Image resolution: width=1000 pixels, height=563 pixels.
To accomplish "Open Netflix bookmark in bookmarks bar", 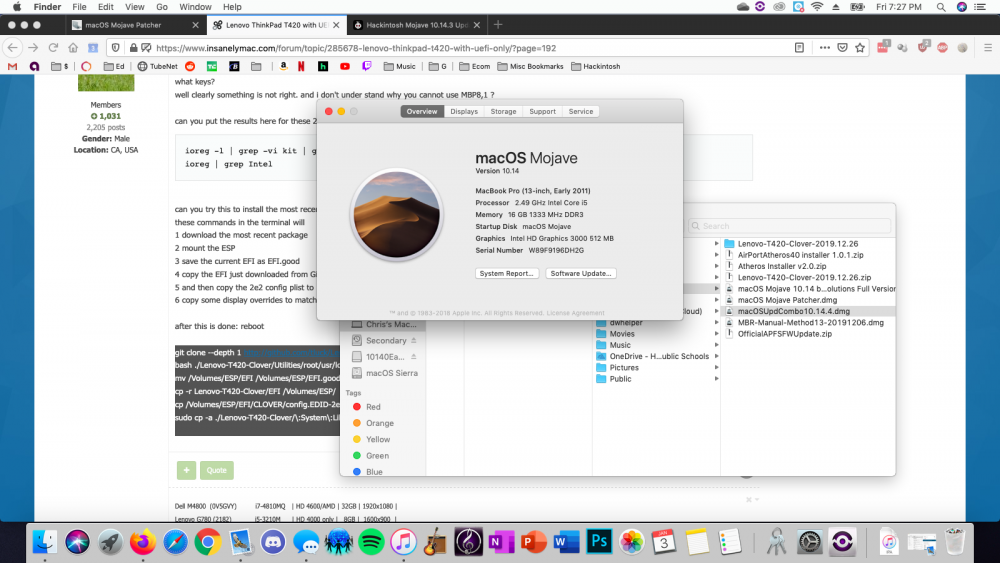I will (301, 66).
